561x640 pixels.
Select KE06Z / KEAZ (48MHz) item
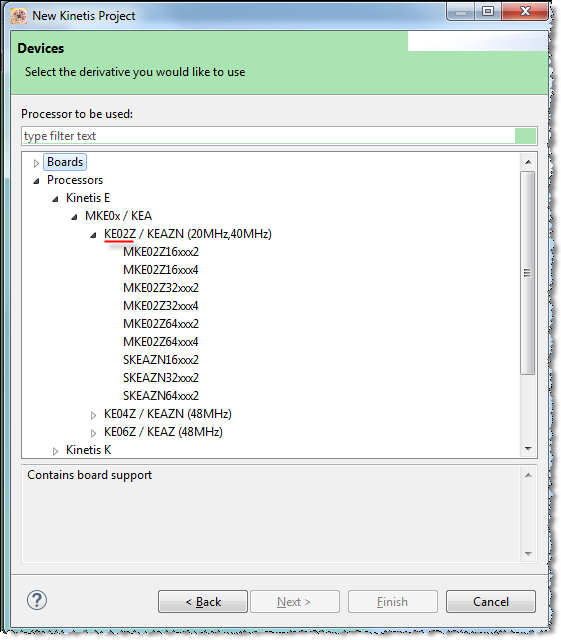point(163,432)
